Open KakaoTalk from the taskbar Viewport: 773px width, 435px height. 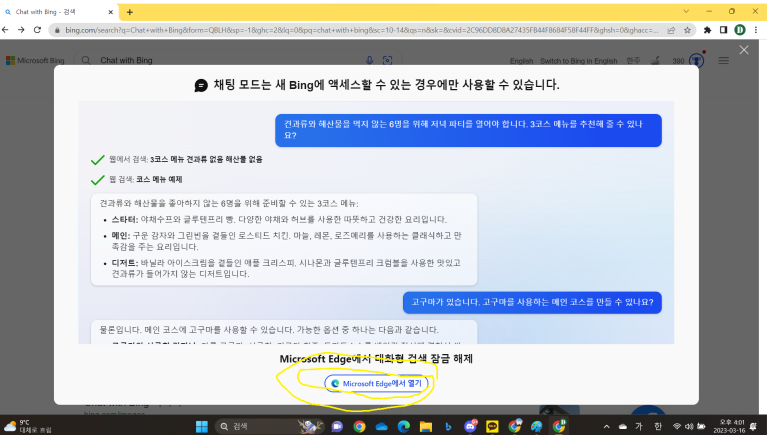(x=492, y=426)
